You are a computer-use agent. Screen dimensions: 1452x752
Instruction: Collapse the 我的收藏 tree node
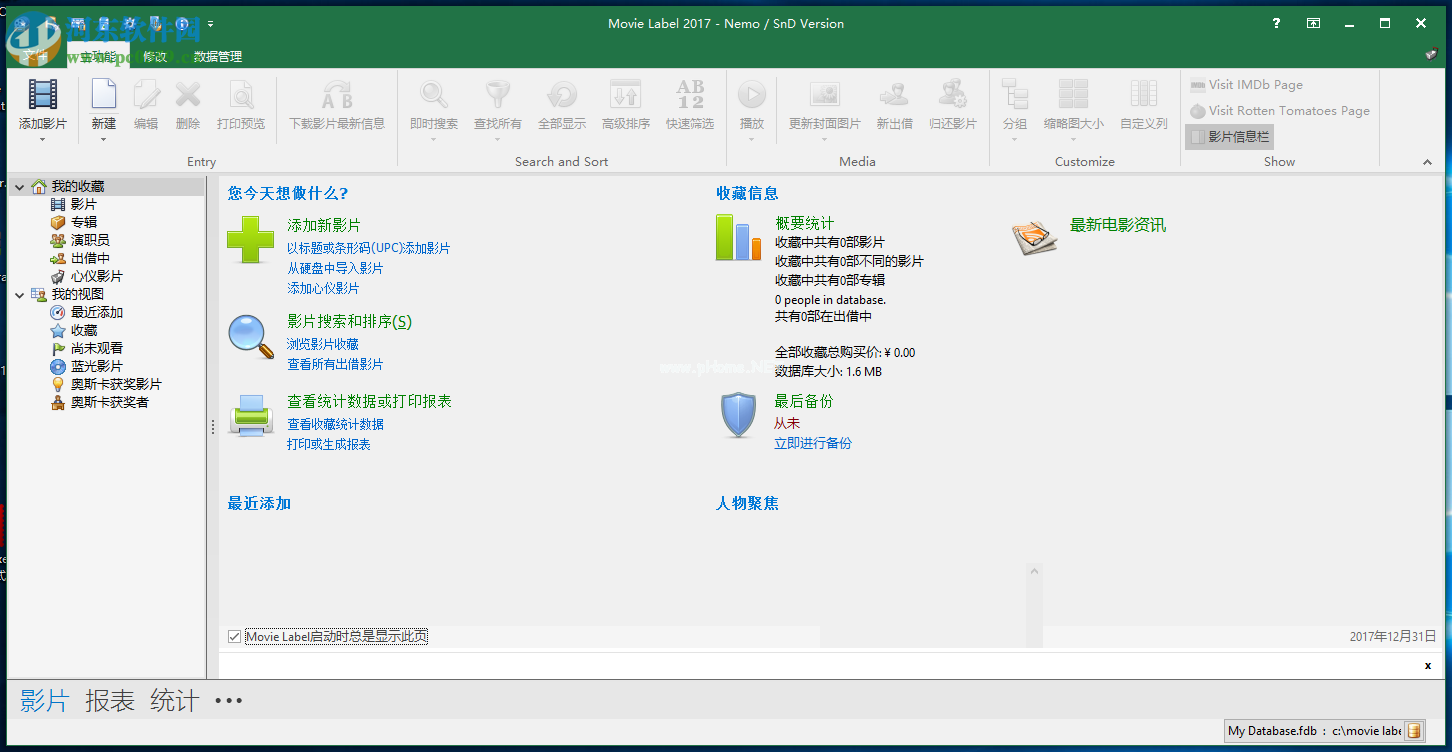(20, 186)
